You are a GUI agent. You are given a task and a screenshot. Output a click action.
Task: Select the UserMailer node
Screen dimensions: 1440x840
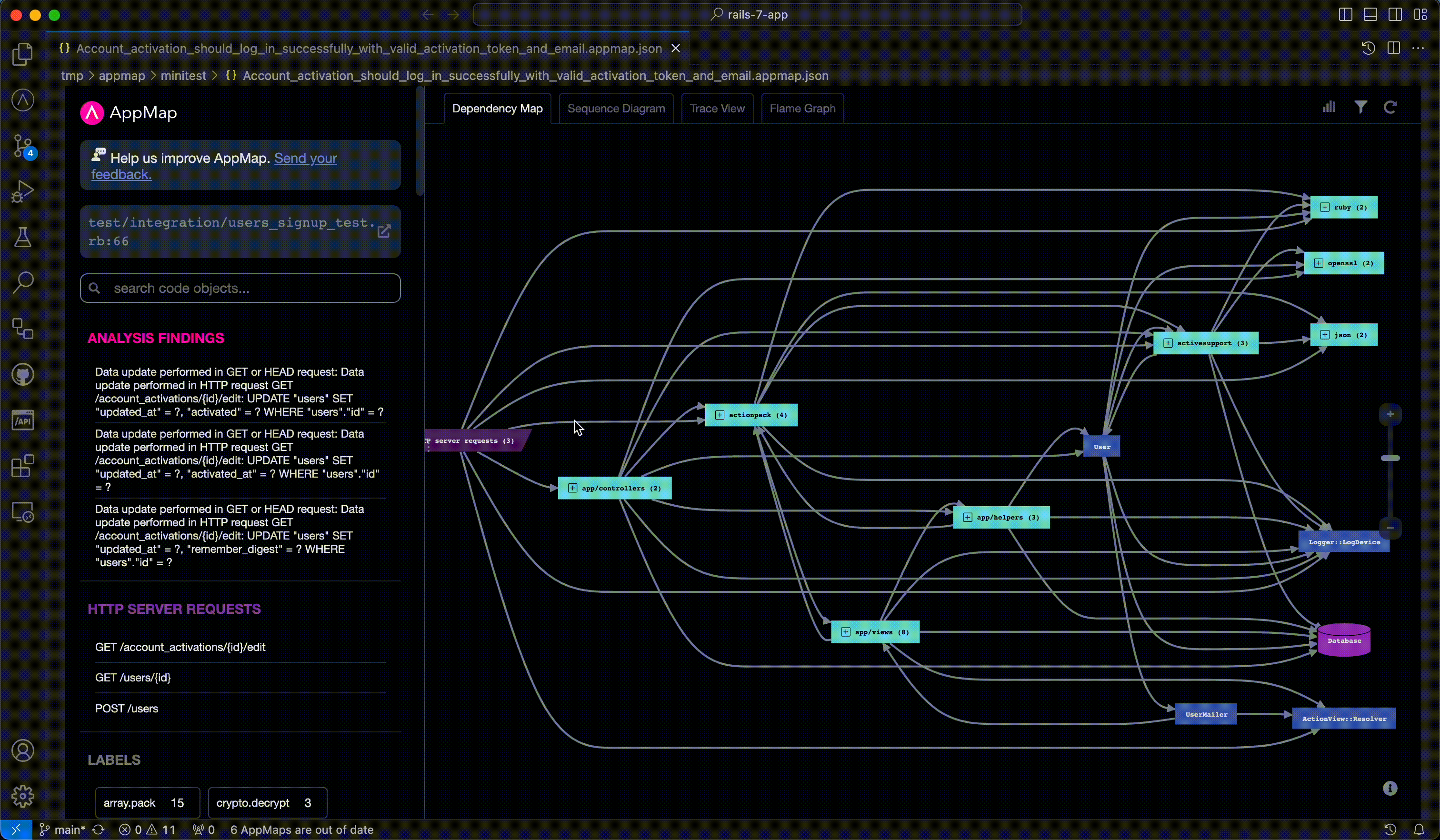[1206, 714]
